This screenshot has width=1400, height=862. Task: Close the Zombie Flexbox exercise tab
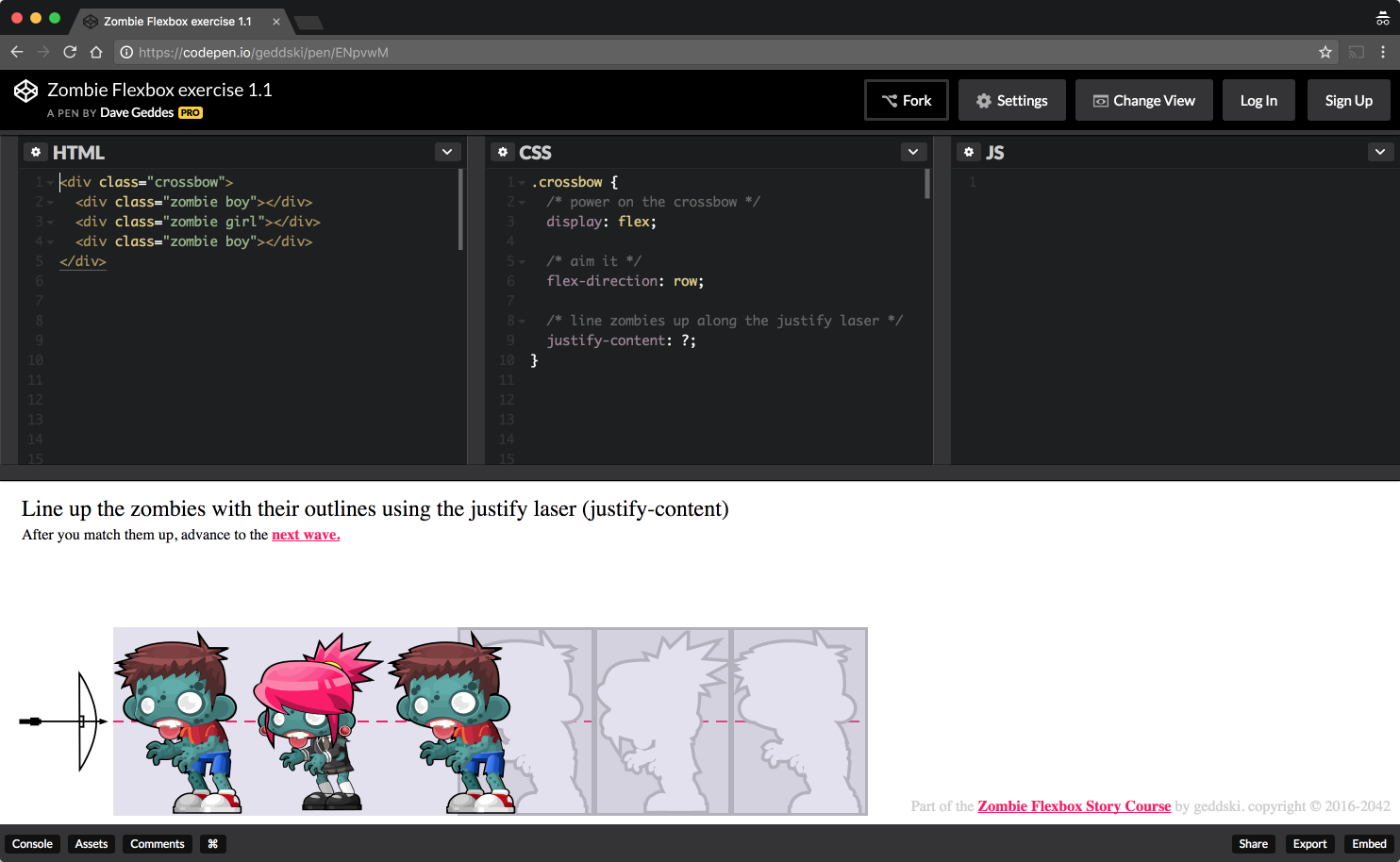point(276,22)
